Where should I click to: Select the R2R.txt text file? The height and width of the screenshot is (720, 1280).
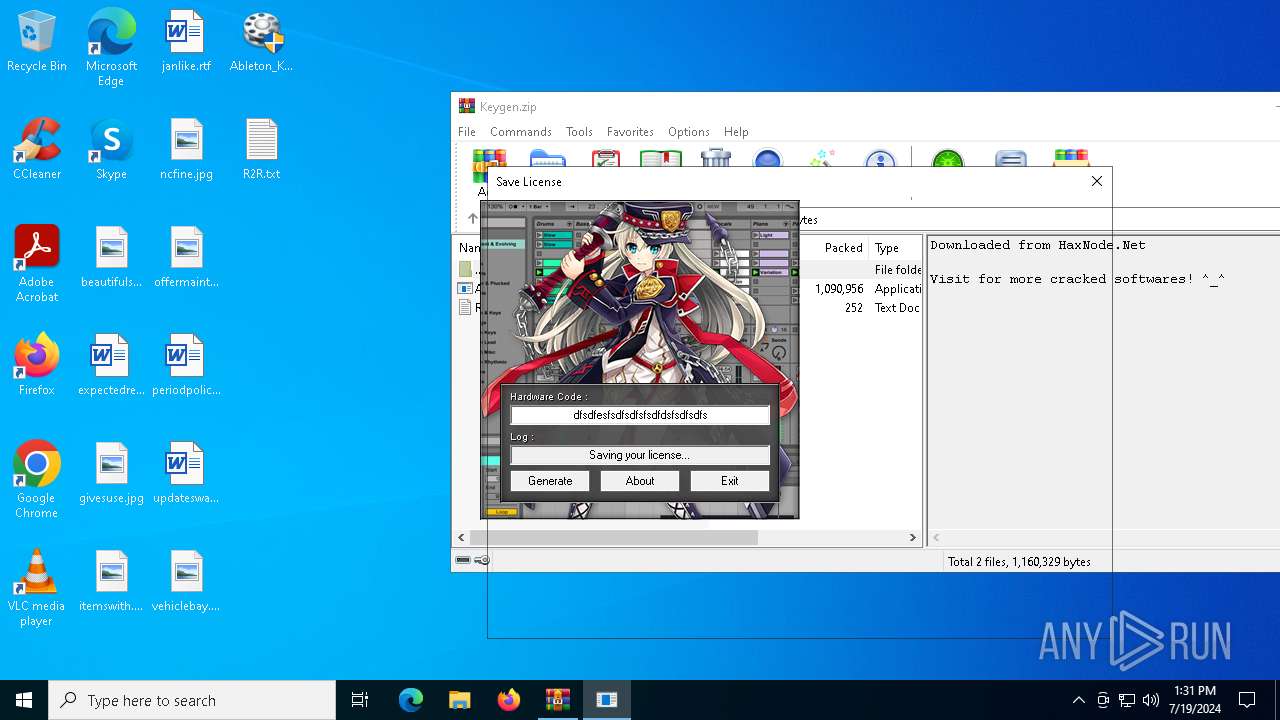pos(261,150)
